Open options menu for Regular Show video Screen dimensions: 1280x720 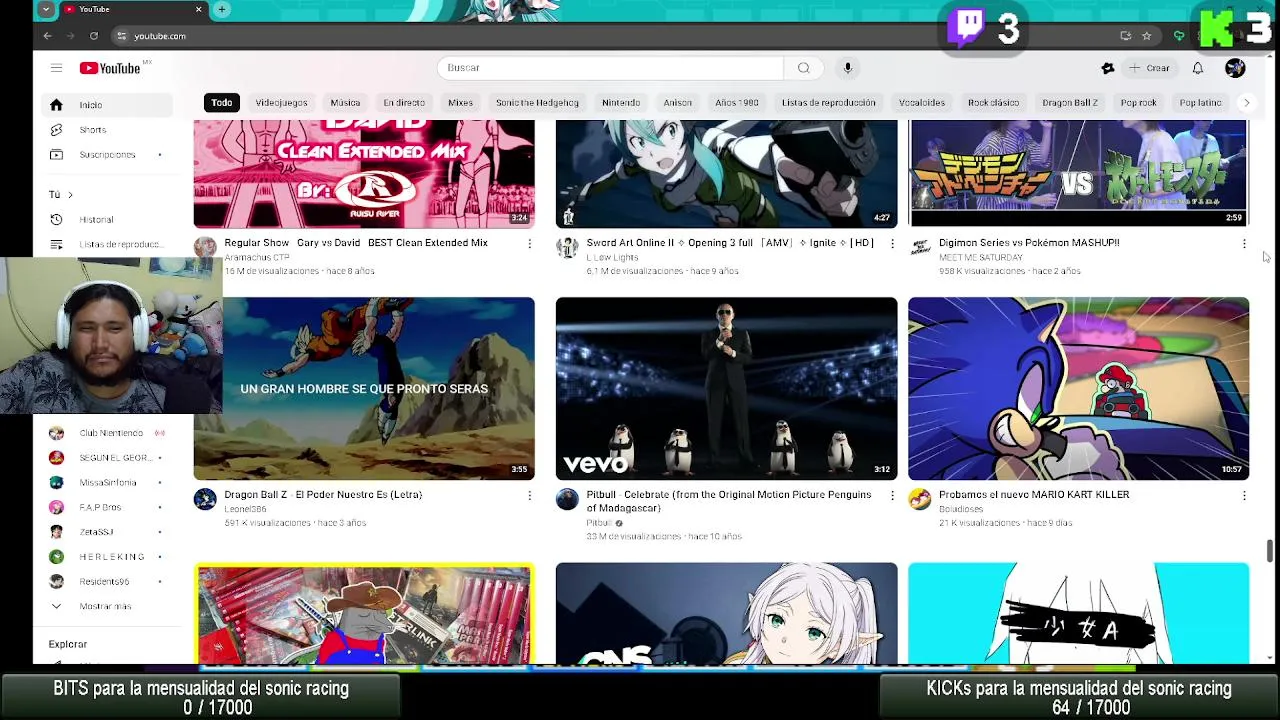pyautogui.click(x=530, y=243)
